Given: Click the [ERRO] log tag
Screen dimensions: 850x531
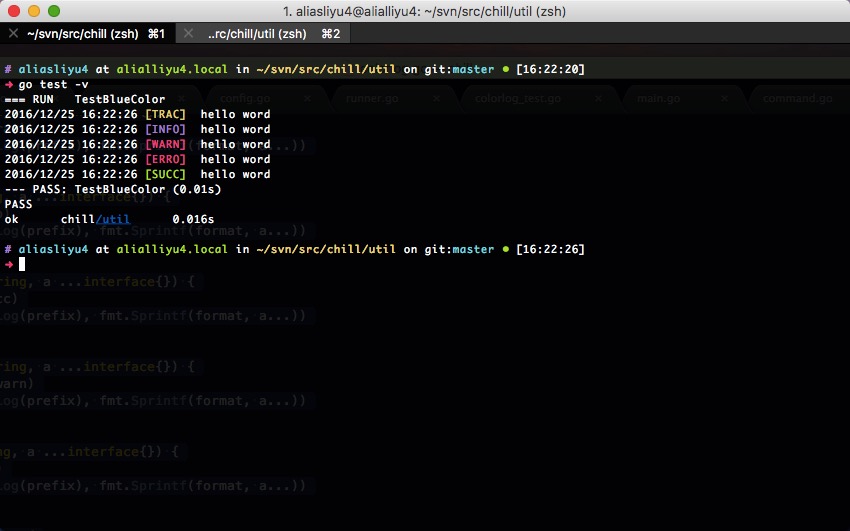Looking at the screenshot, I should tap(165, 159).
